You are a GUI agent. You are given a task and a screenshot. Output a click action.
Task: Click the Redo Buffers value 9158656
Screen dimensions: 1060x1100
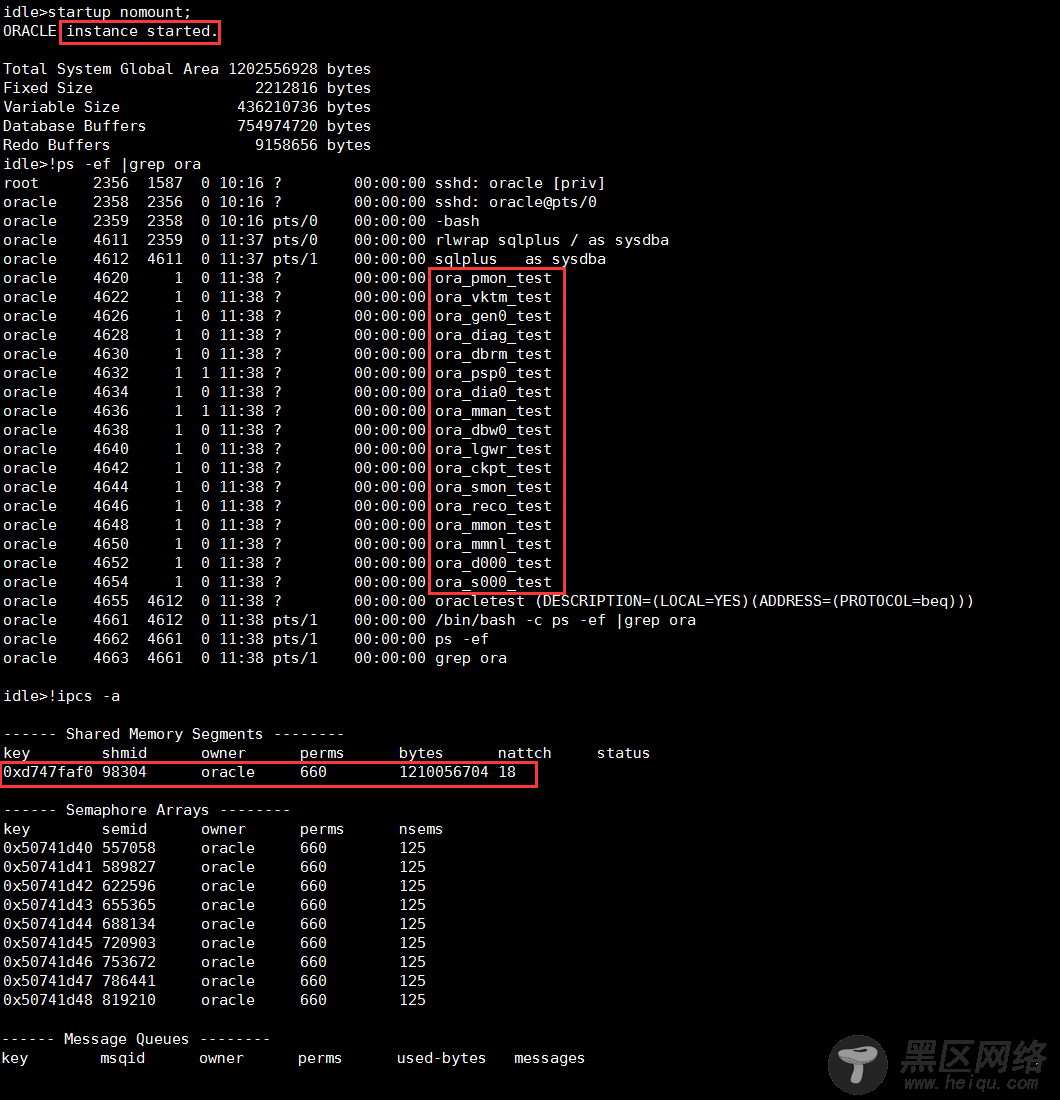point(286,145)
